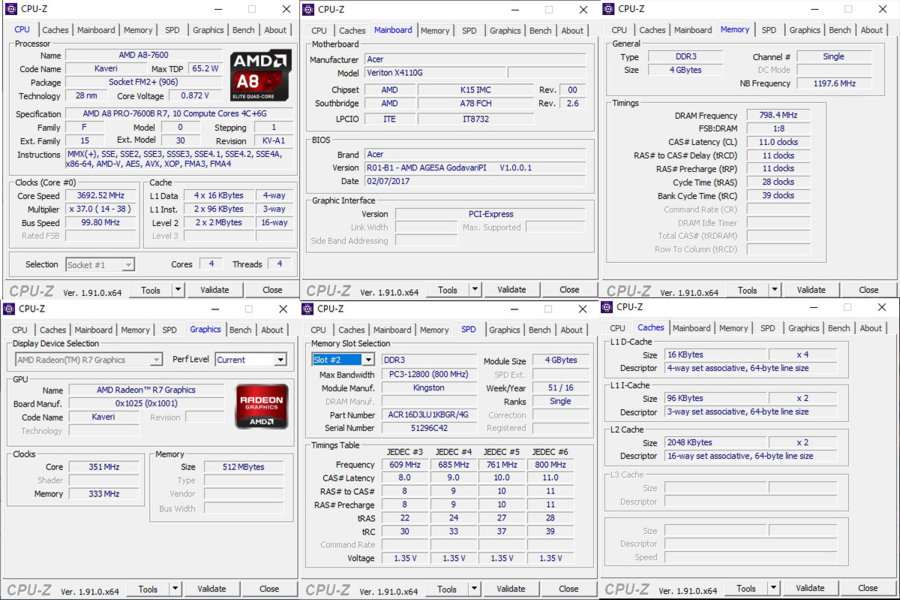Image resolution: width=900 pixels, height=600 pixels.
Task: Click Validate in the Memory-tab window
Action: coord(811,290)
